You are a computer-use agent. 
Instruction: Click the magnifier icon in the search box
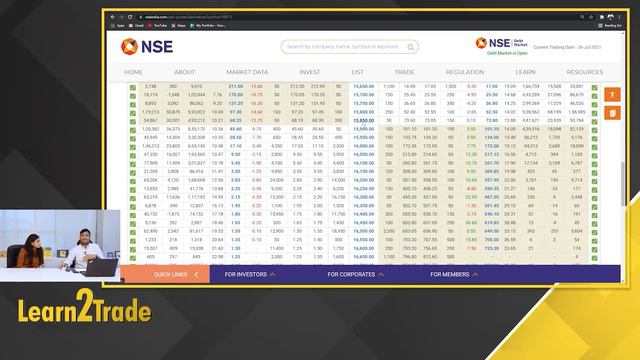(x=411, y=47)
